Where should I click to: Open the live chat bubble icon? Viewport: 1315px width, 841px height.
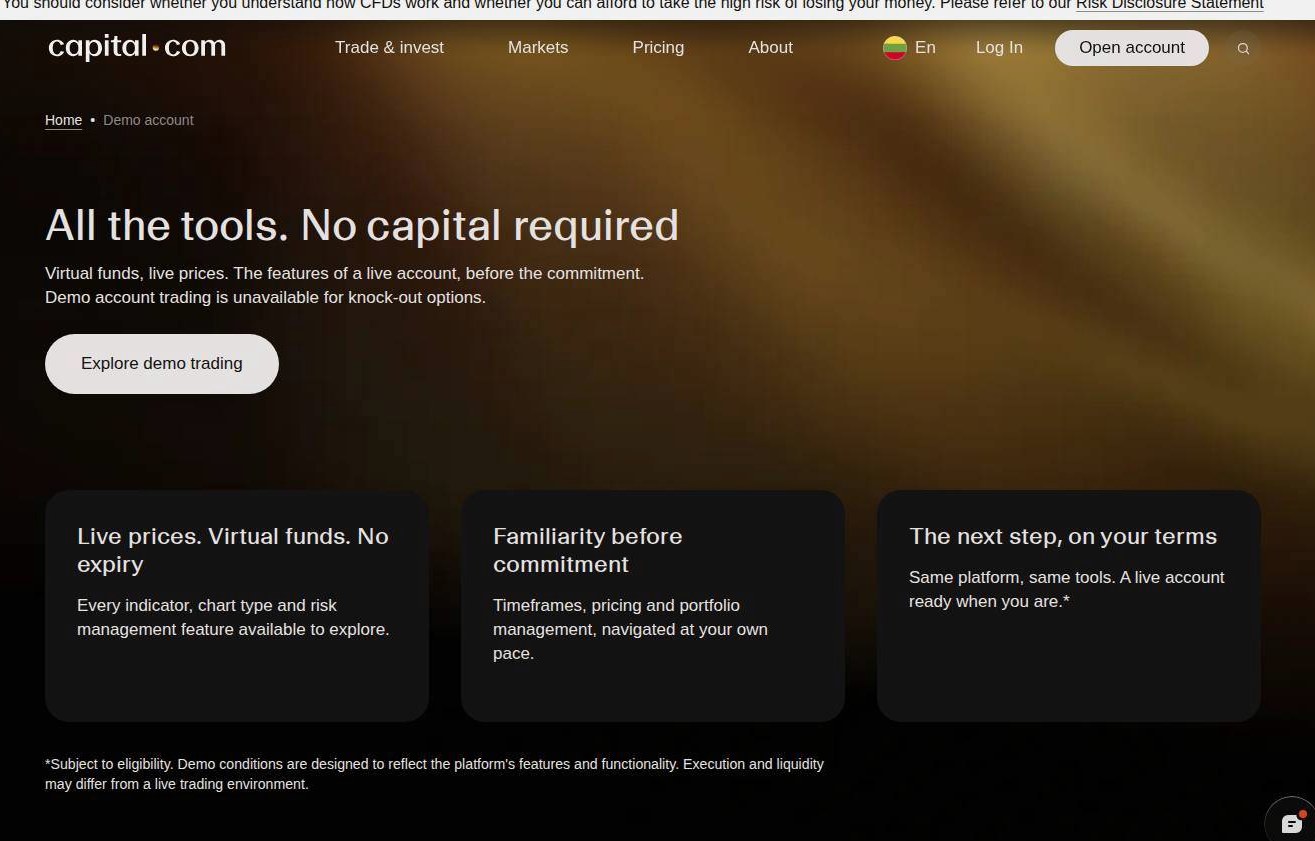pyautogui.click(x=1291, y=823)
